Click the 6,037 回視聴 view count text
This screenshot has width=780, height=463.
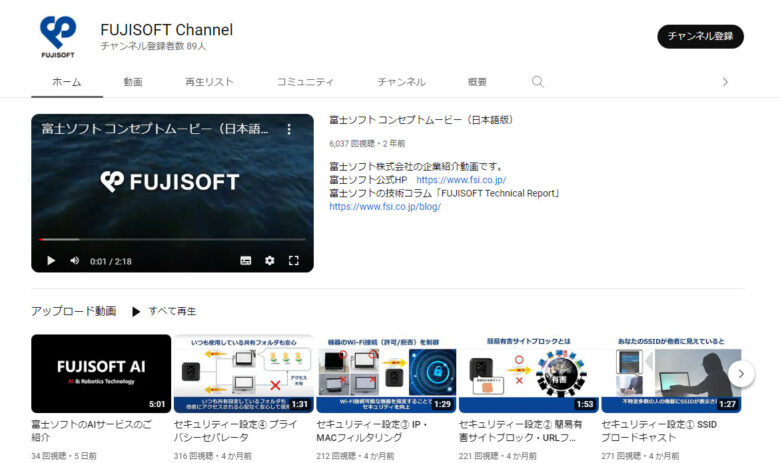tap(351, 144)
